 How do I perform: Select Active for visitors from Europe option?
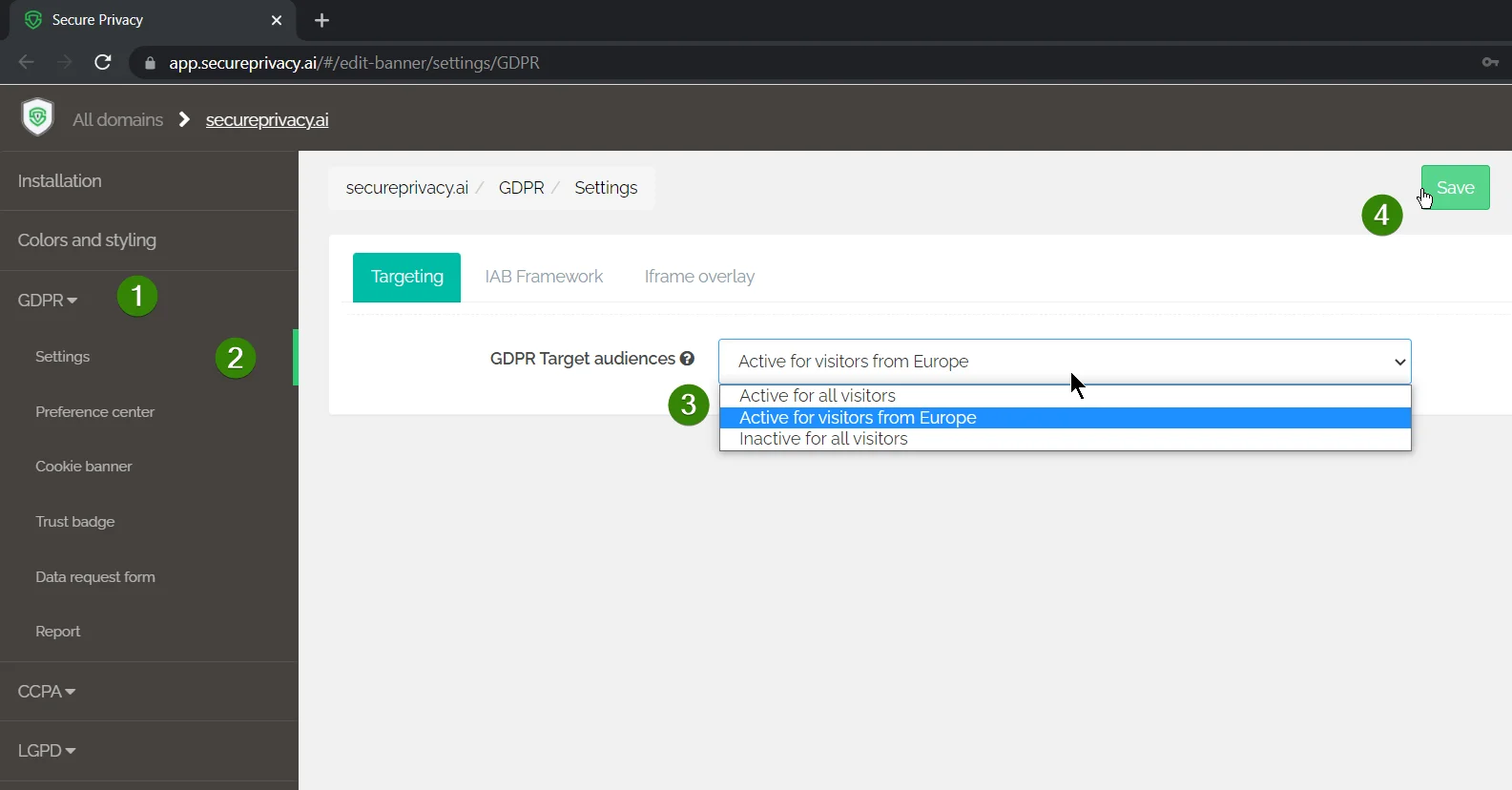(1065, 418)
